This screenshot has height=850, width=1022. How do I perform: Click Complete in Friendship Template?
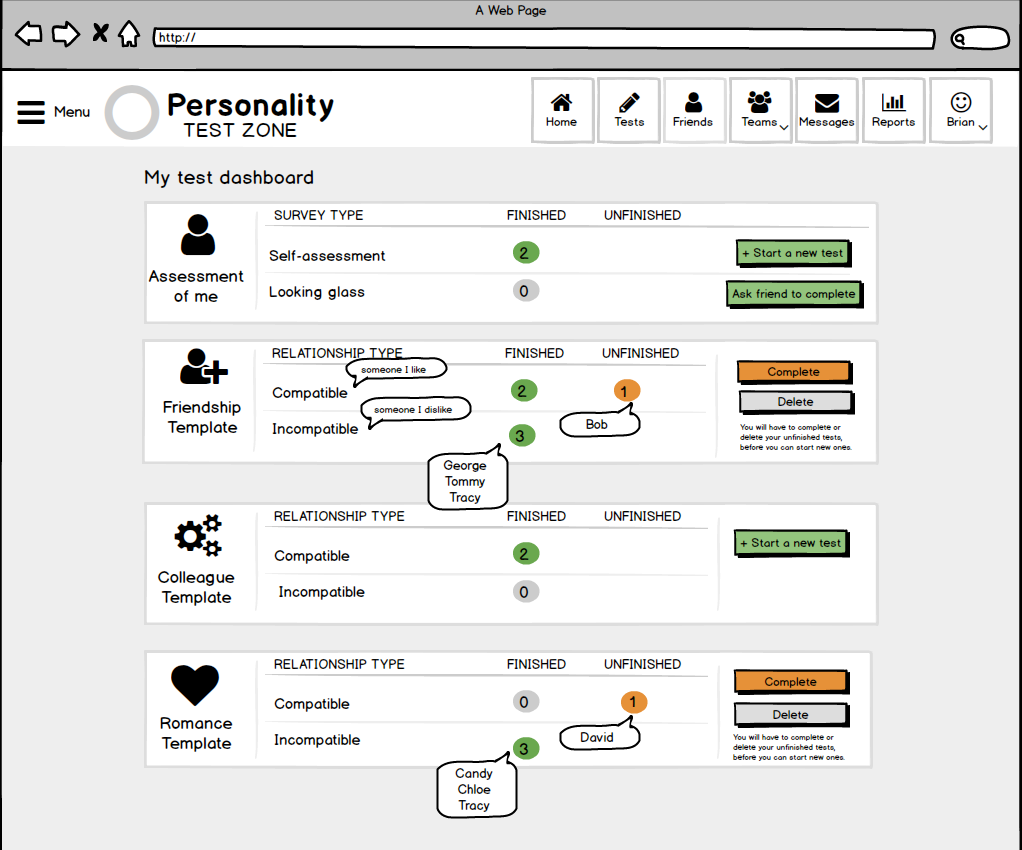tap(794, 372)
